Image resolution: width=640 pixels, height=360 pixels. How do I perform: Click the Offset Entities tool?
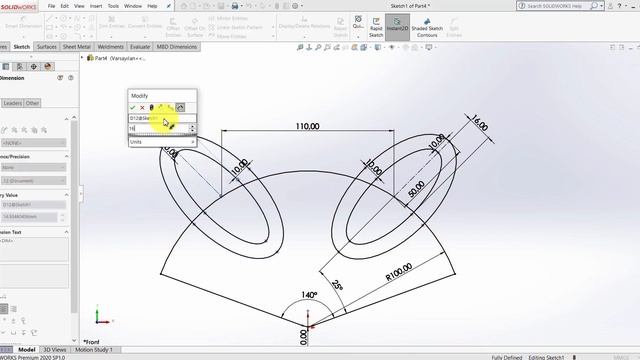173,27
